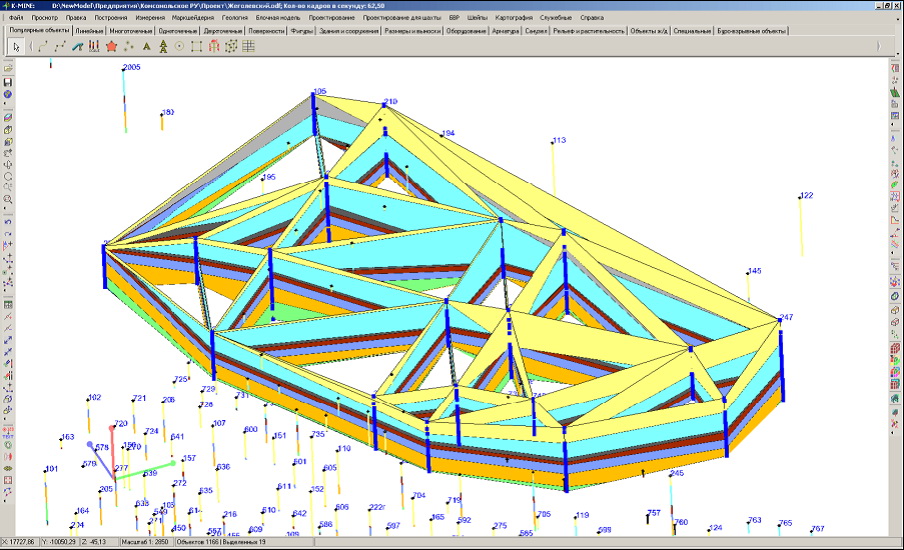Select the text label 'A' tool

tap(147, 46)
